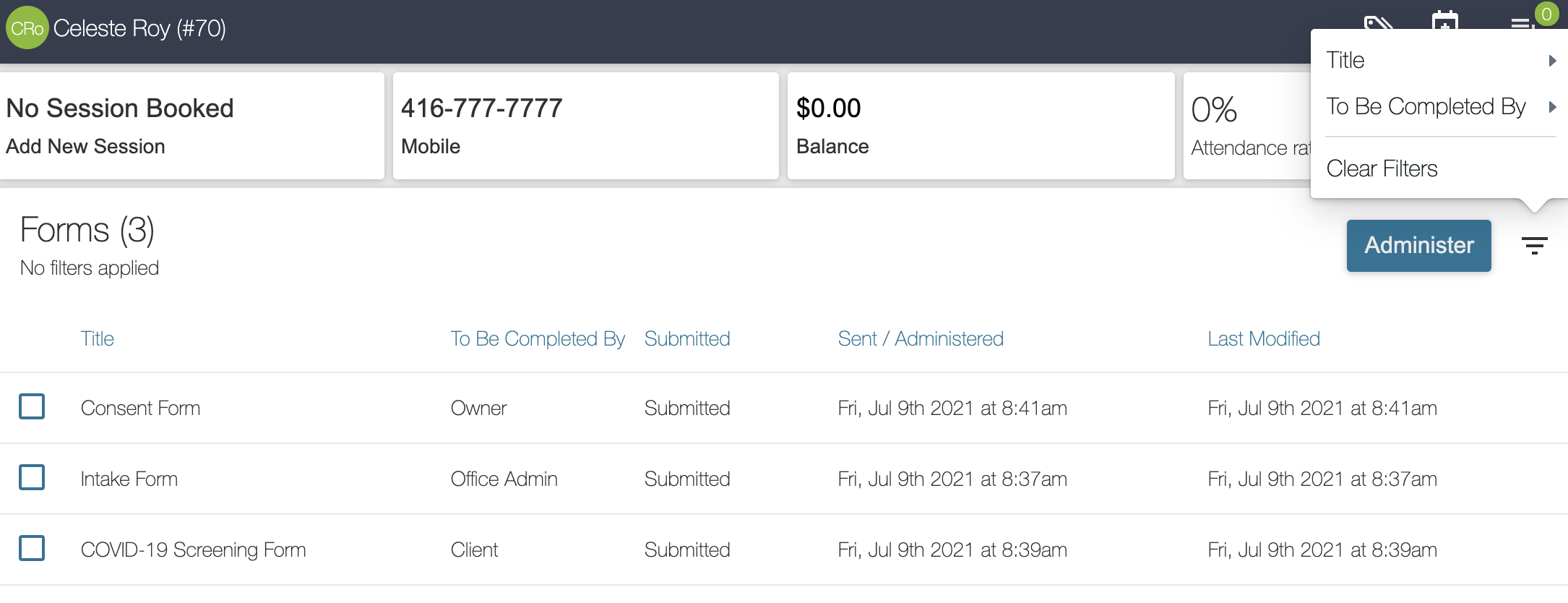Open the task list icon in header
The width and height of the screenshot is (1568, 603).
1521,24
